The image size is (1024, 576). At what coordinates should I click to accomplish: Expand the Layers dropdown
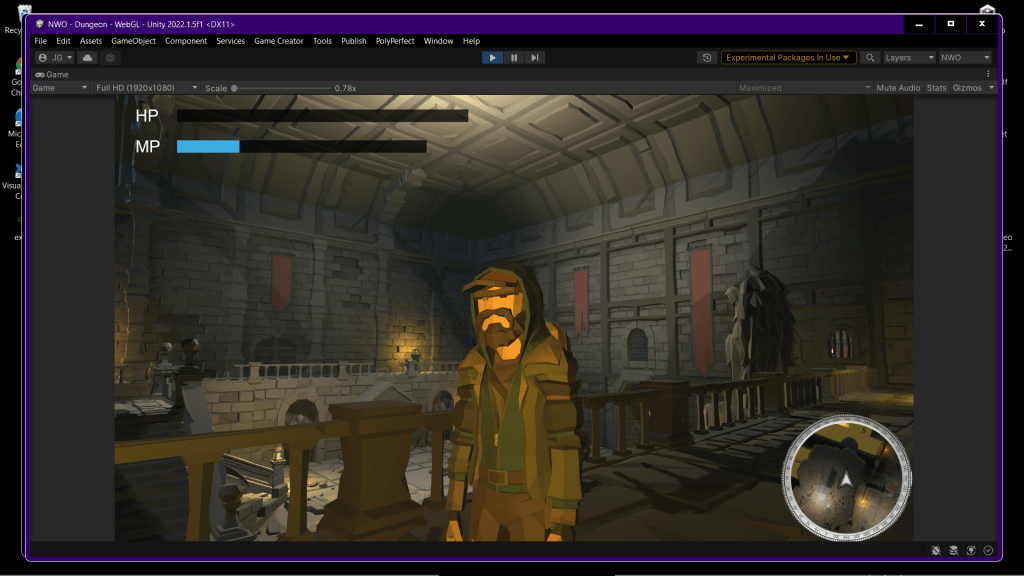909,58
